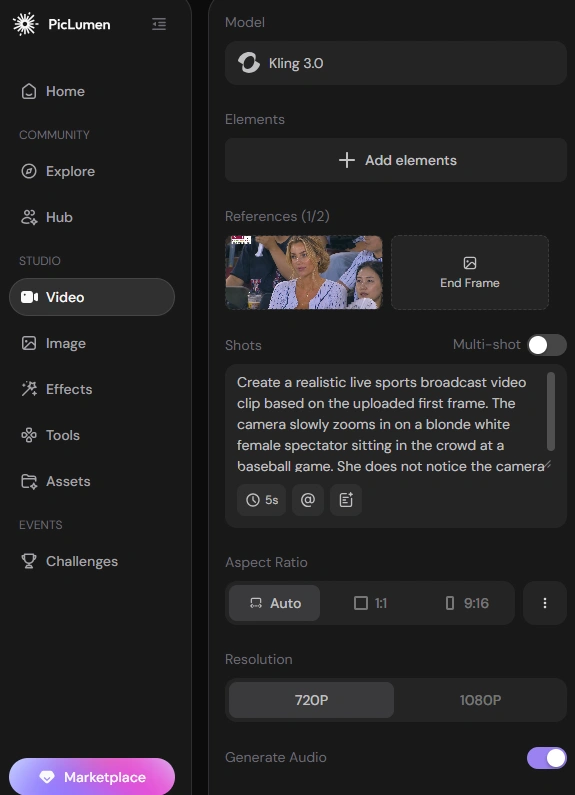The height and width of the screenshot is (795, 575).
Task: Click the Tools icon in sidebar
Action: [29, 435]
